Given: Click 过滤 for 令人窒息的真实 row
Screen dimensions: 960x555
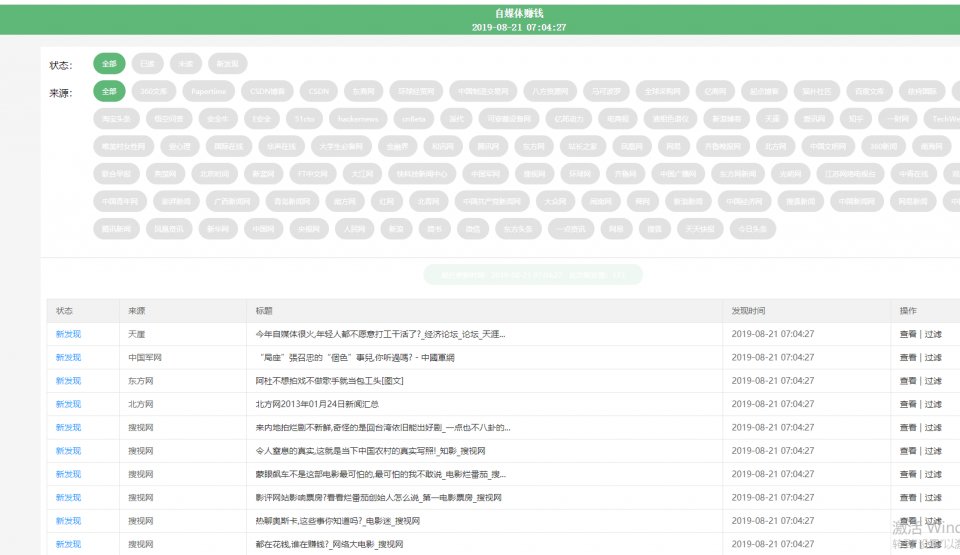Looking at the screenshot, I should tap(933, 451).
